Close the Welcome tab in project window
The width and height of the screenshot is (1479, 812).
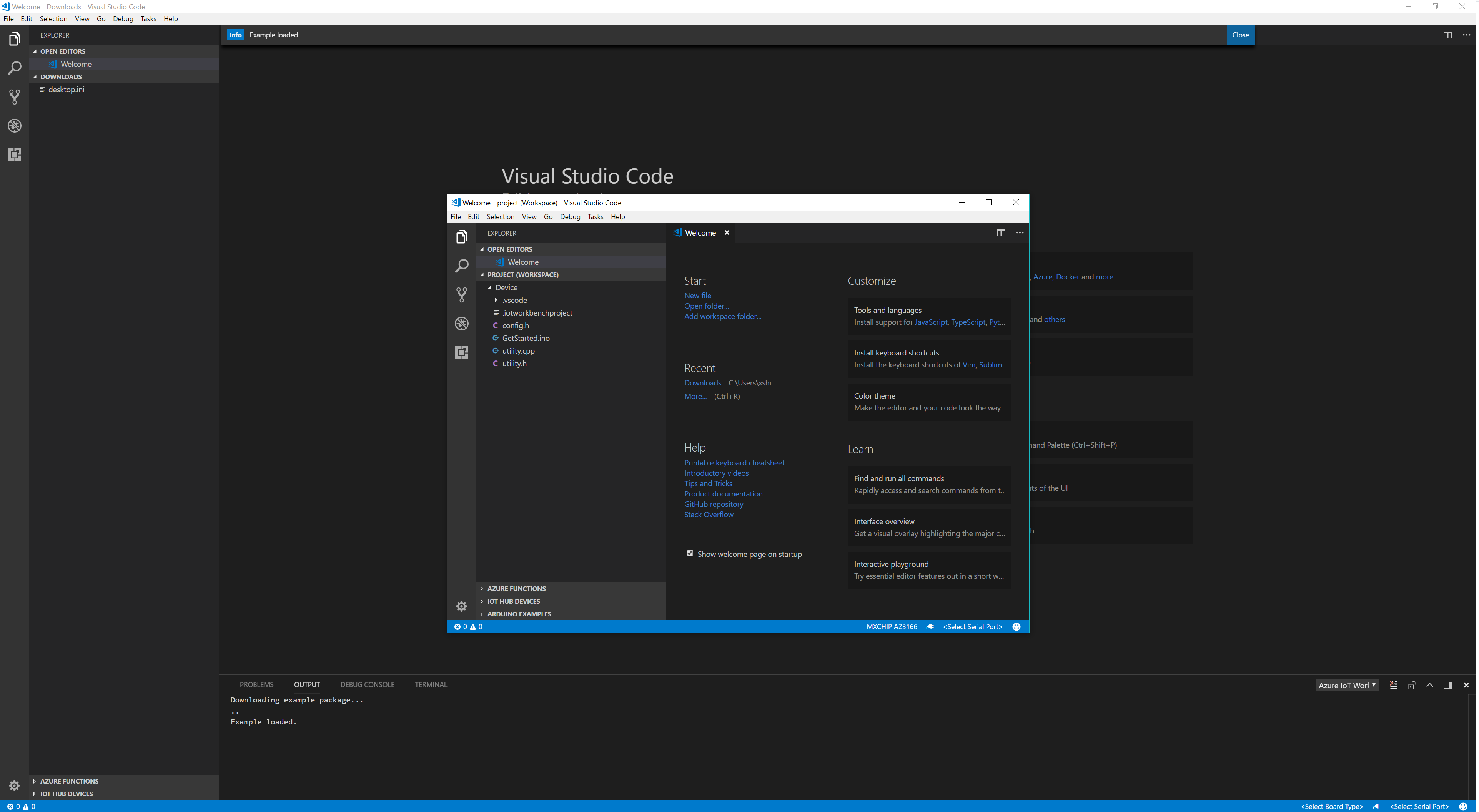click(727, 233)
